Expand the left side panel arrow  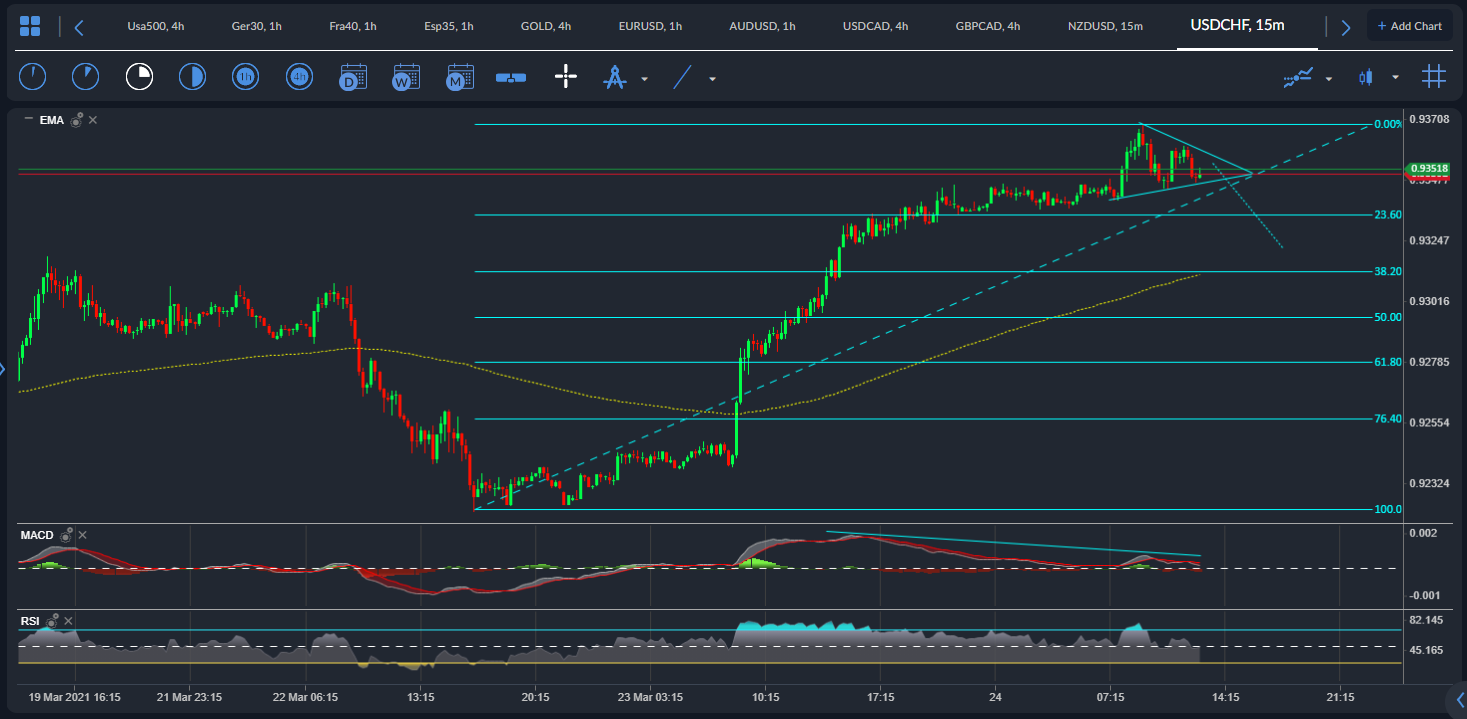tap(3, 371)
